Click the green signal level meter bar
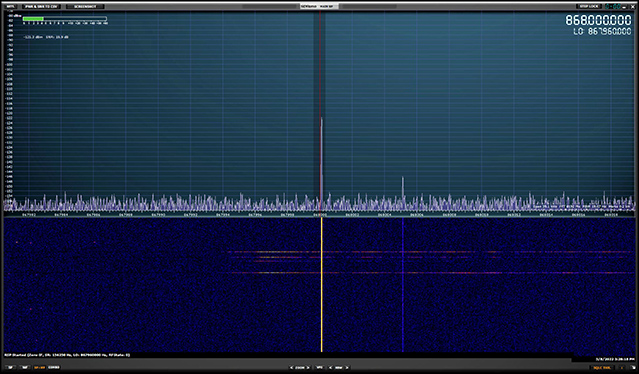The width and height of the screenshot is (639, 374). pyautogui.click(x=33, y=19)
